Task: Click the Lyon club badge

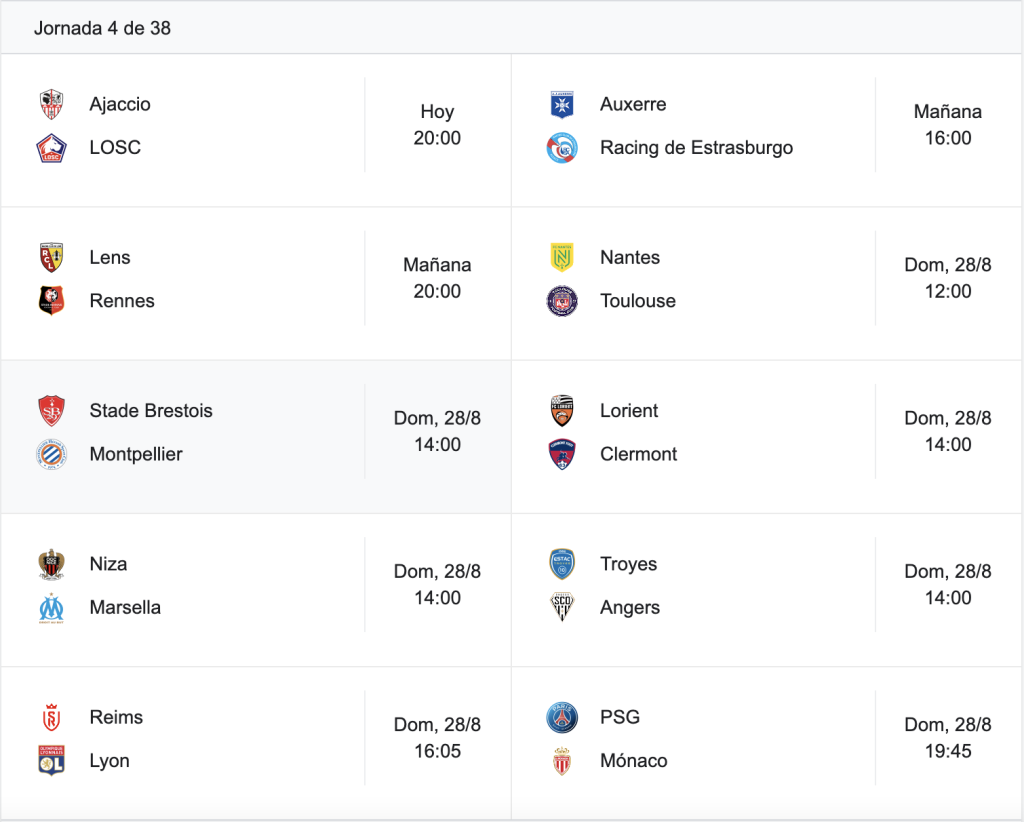Action: coord(51,761)
